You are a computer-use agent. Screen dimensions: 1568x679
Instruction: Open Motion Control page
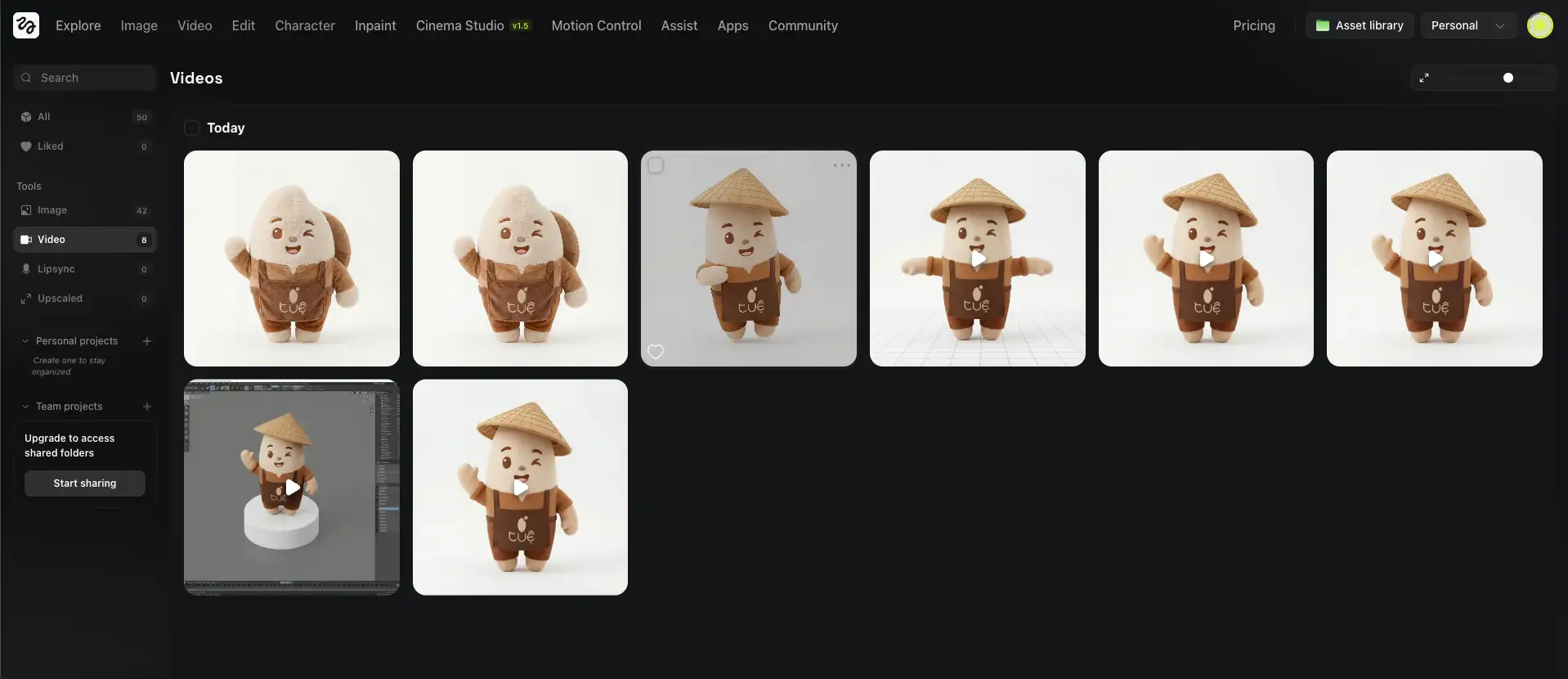[596, 25]
